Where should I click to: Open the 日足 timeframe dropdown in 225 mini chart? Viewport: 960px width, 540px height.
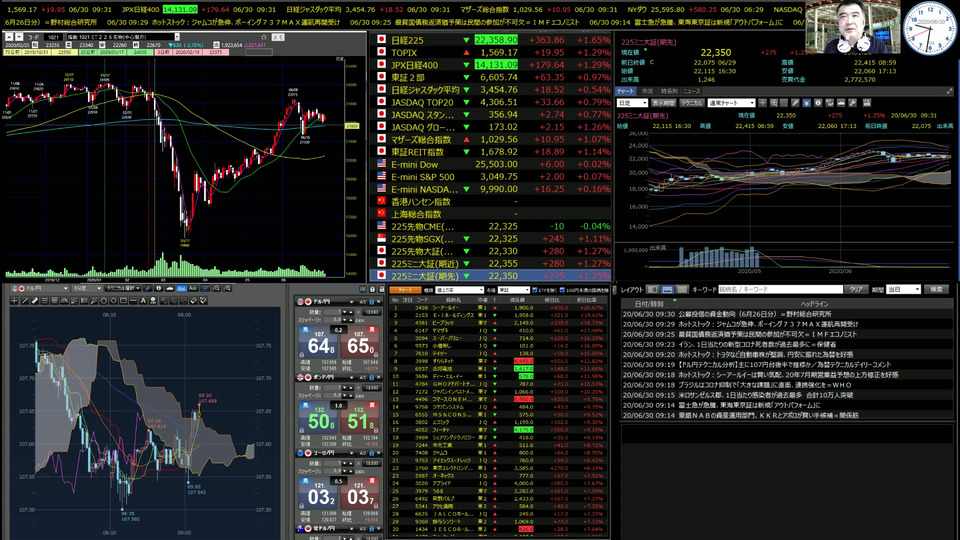632,103
